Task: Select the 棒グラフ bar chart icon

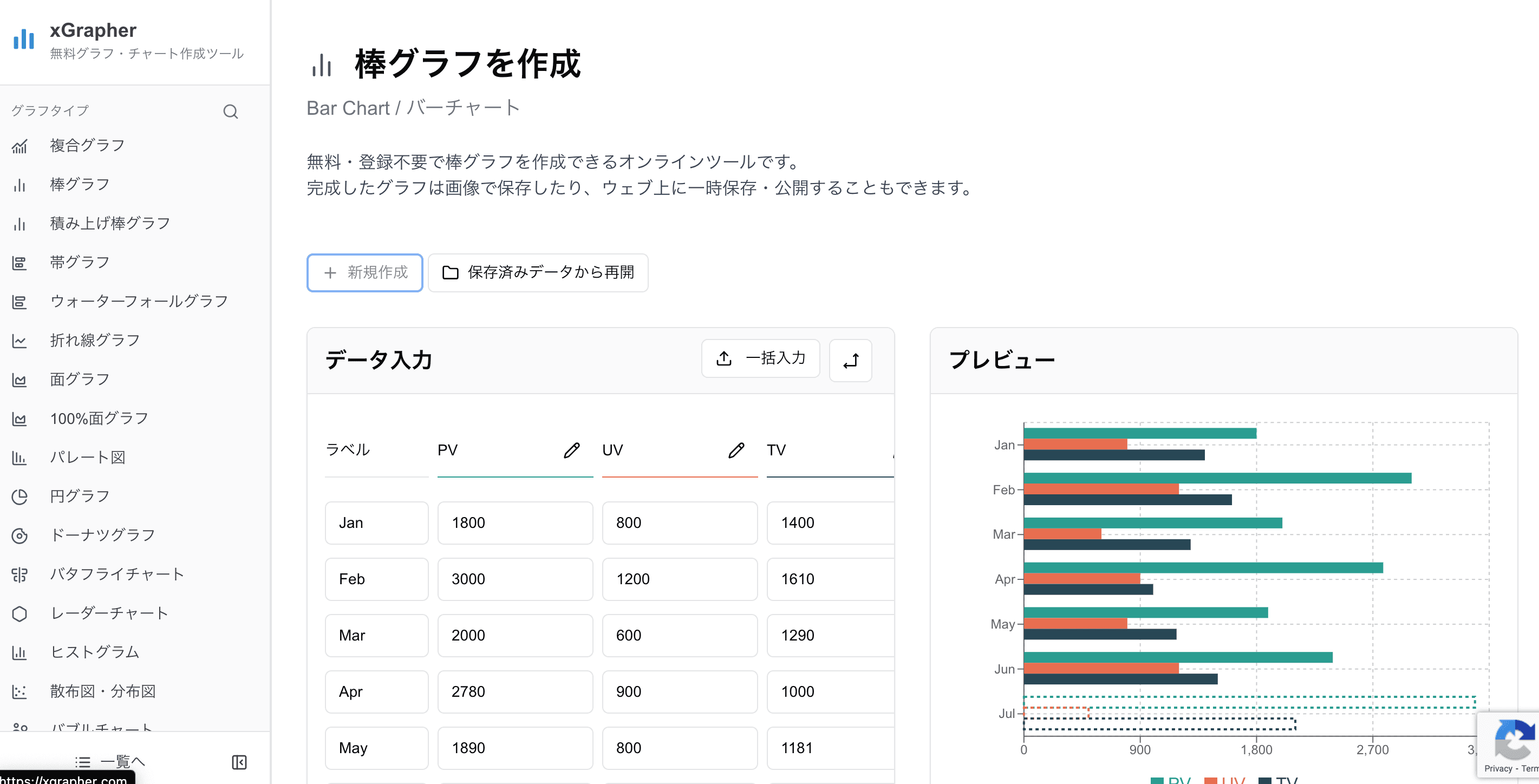Action: pyautogui.click(x=21, y=185)
